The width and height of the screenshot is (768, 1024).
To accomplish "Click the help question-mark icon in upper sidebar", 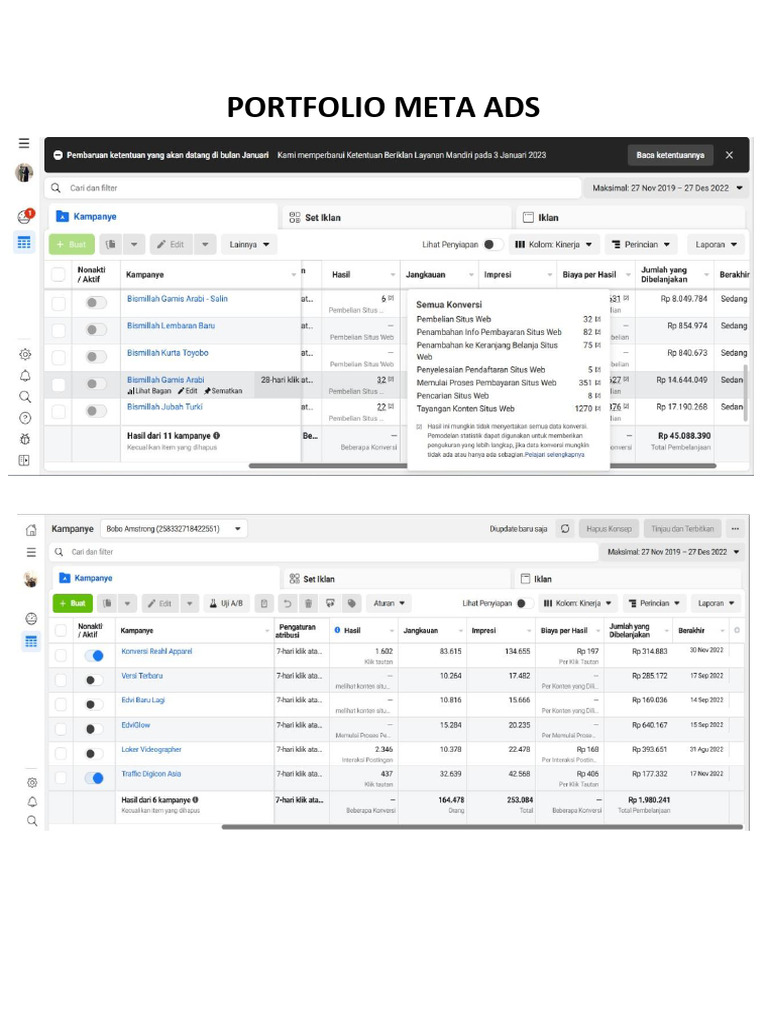I will click(x=25, y=418).
